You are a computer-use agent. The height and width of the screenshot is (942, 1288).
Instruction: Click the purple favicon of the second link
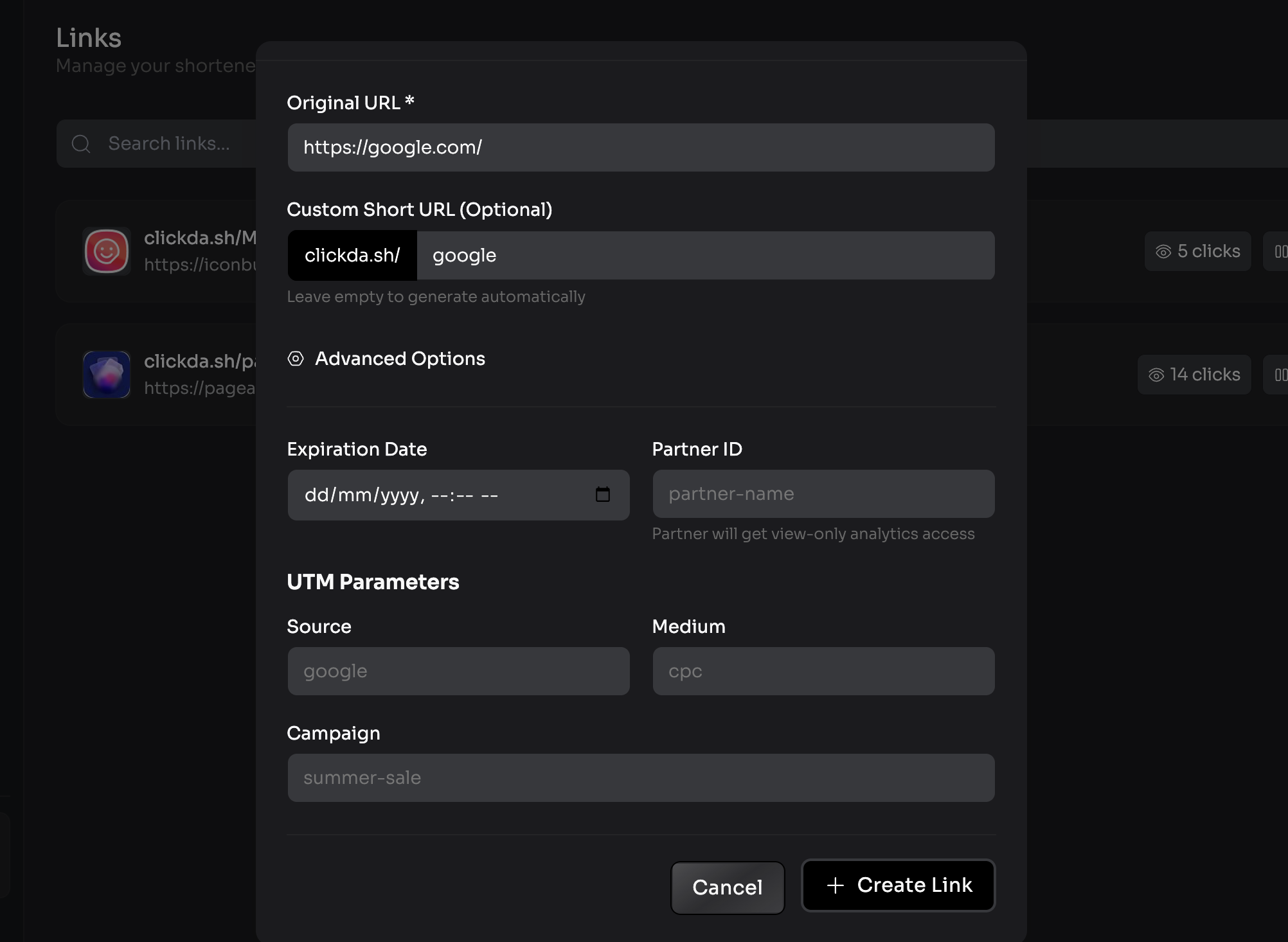(x=107, y=375)
